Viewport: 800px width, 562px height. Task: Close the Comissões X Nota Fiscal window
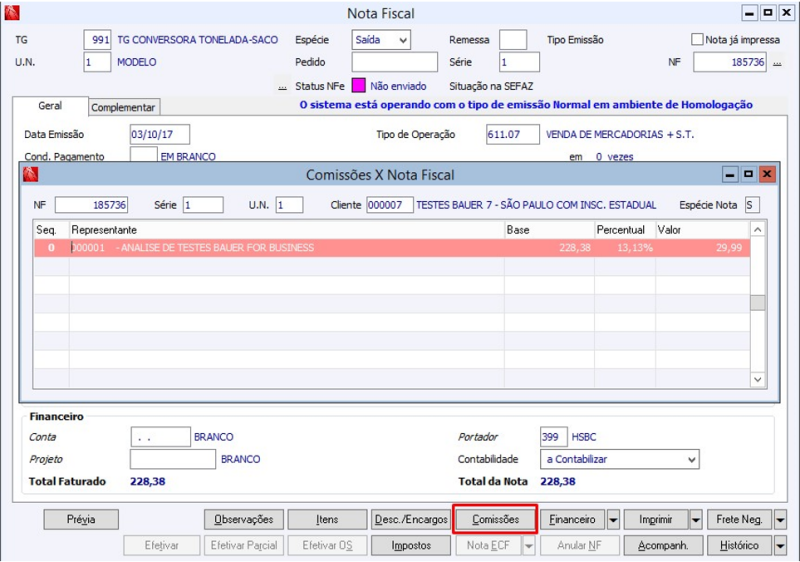click(x=767, y=174)
